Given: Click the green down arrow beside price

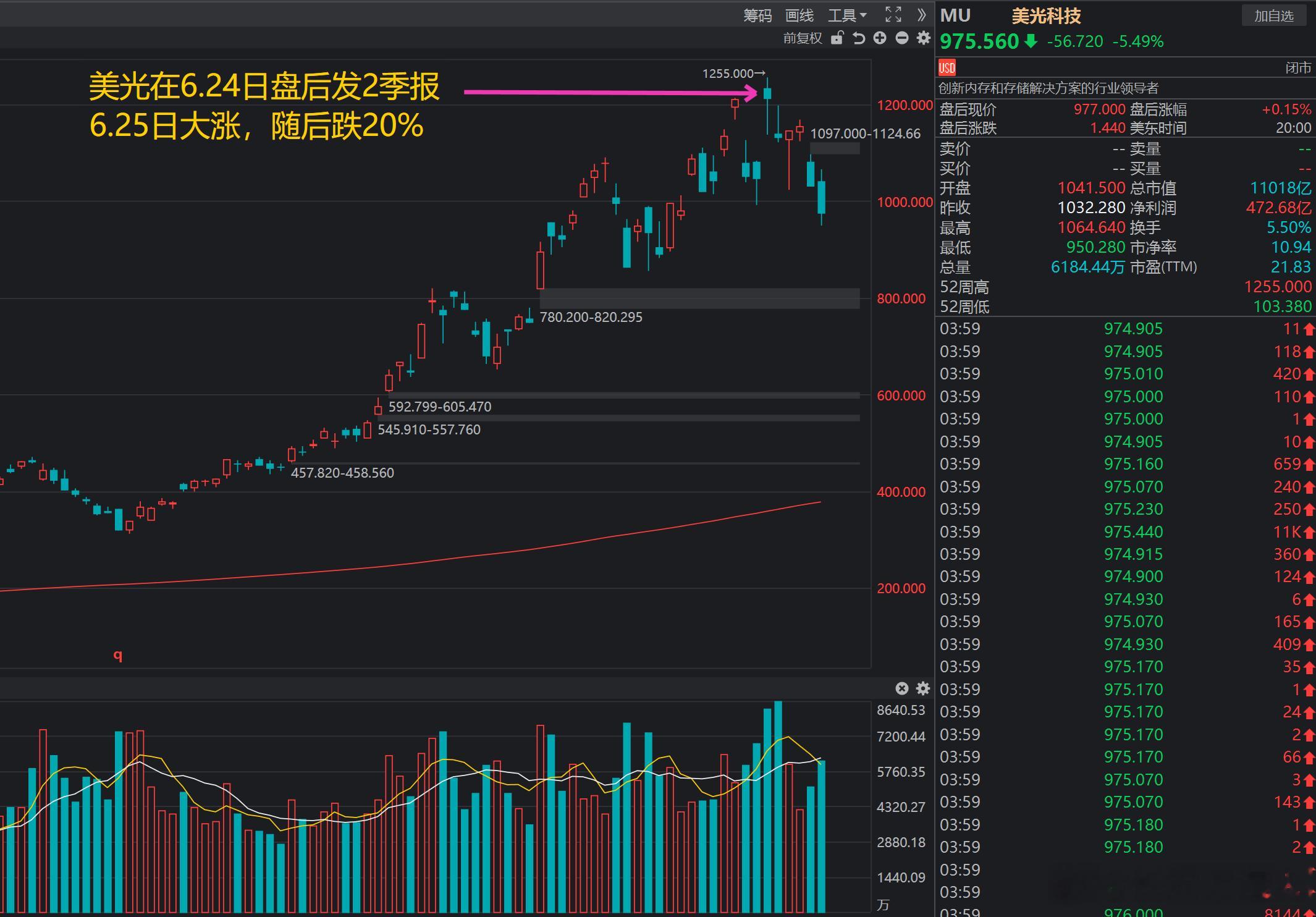Looking at the screenshot, I should 1031,41.
